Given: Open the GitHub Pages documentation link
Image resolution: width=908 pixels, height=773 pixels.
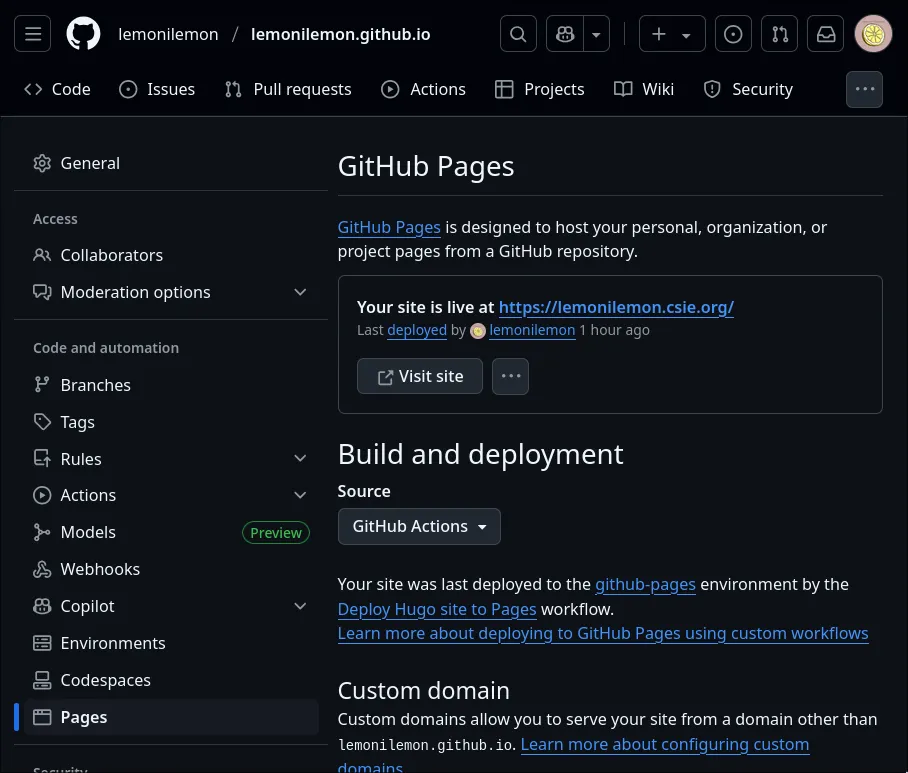Looking at the screenshot, I should (389, 228).
